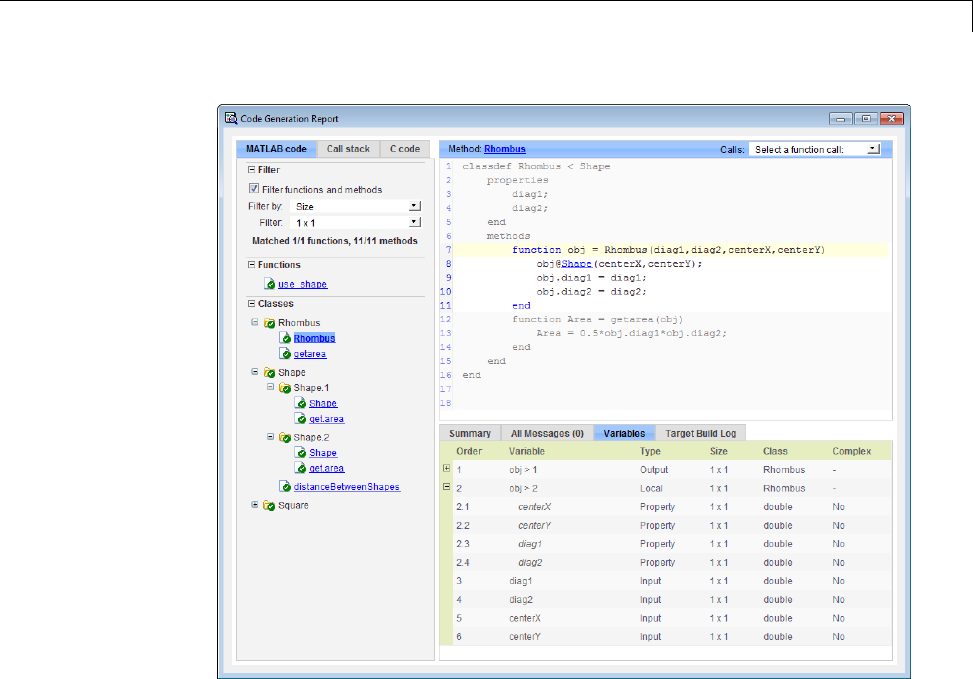This screenshot has width=973, height=679.
Task: Collapse the Functions section
Action: tap(252, 265)
